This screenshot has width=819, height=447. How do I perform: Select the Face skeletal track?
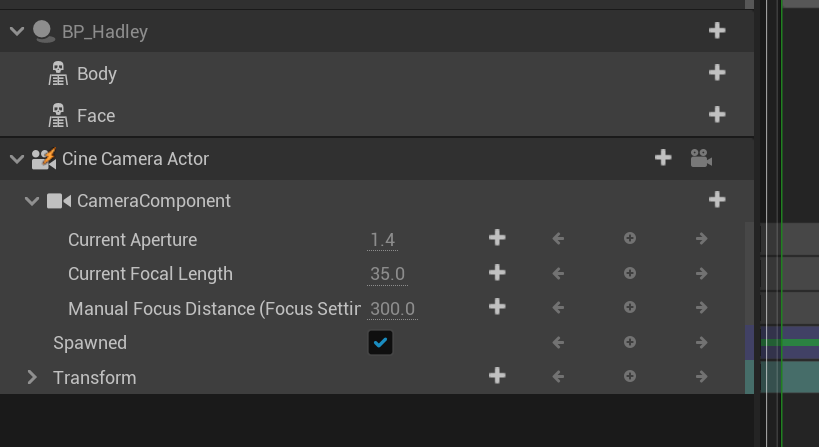pos(95,116)
